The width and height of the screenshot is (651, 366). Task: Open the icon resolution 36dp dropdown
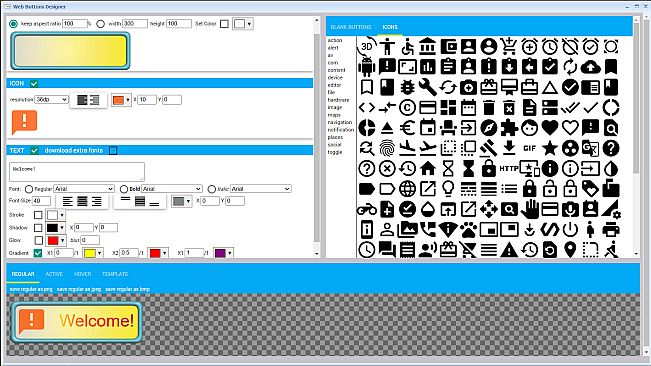click(51, 100)
